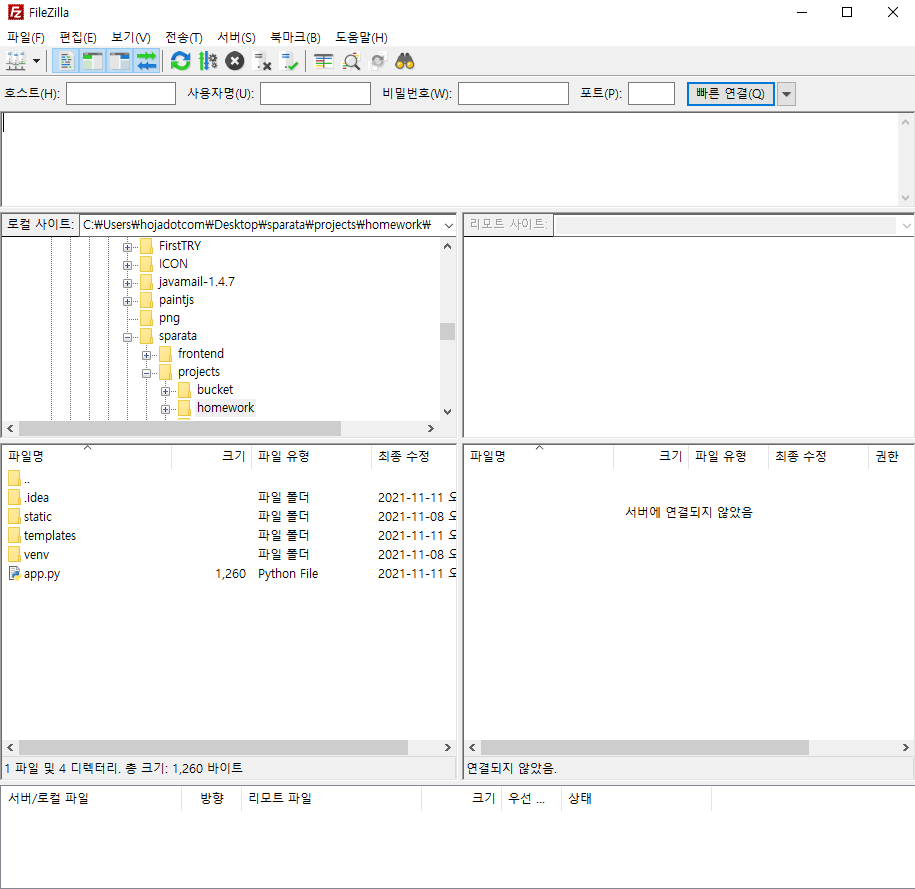Open the 도움말(H) menu
The width and height of the screenshot is (915, 889).
click(x=361, y=37)
